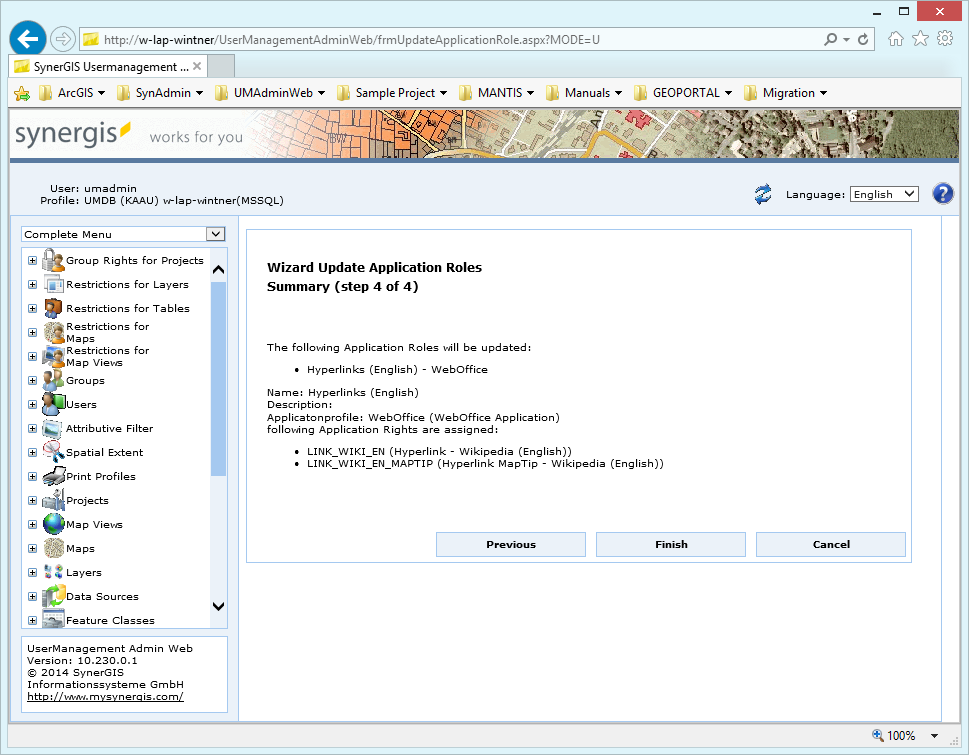The width and height of the screenshot is (969, 755).
Task: Click the language refresh arrows icon
Action: tap(762, 193)
